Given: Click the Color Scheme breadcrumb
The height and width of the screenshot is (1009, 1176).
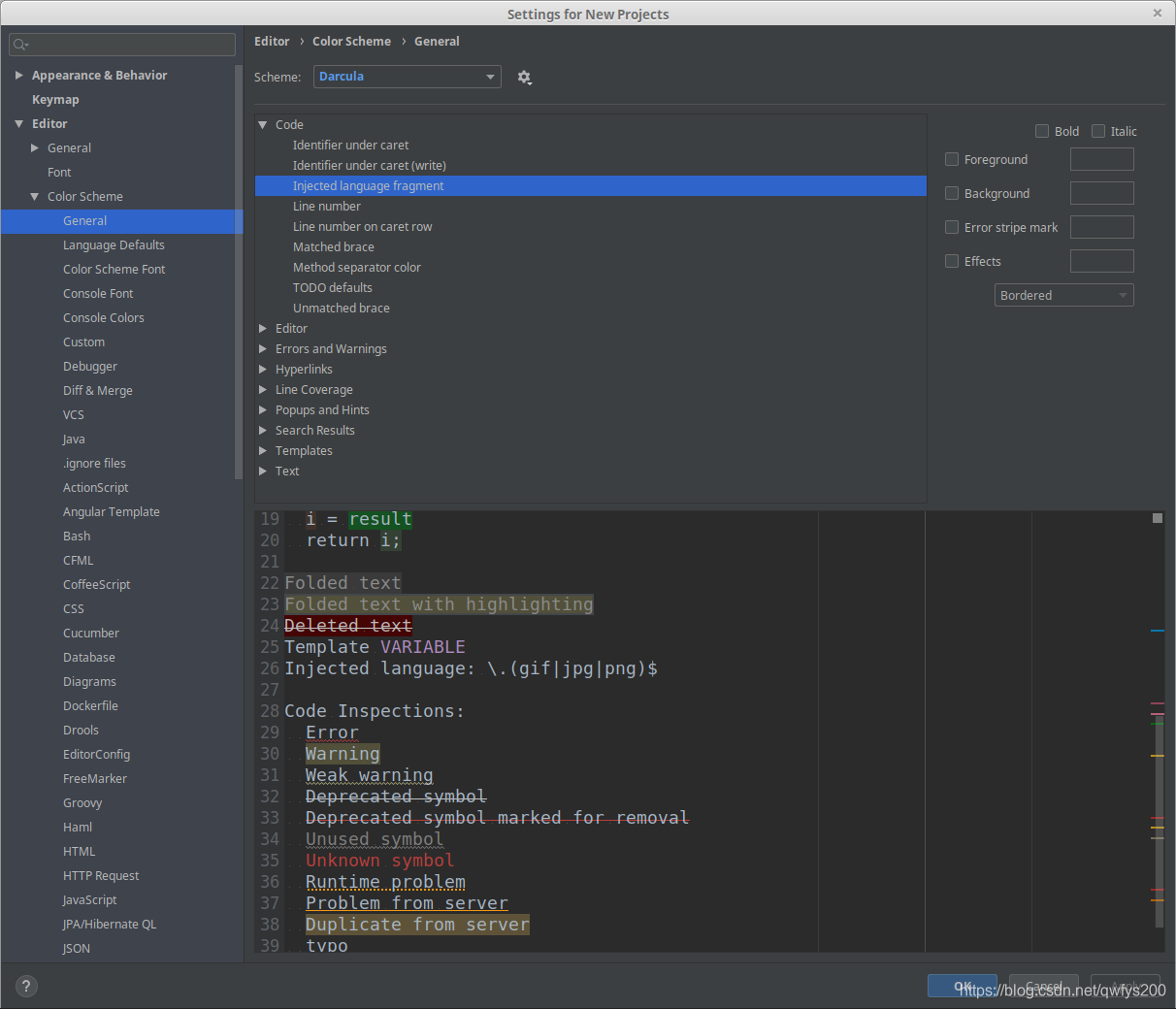Looking at the screenshot, I should click(x=351, y=42).
